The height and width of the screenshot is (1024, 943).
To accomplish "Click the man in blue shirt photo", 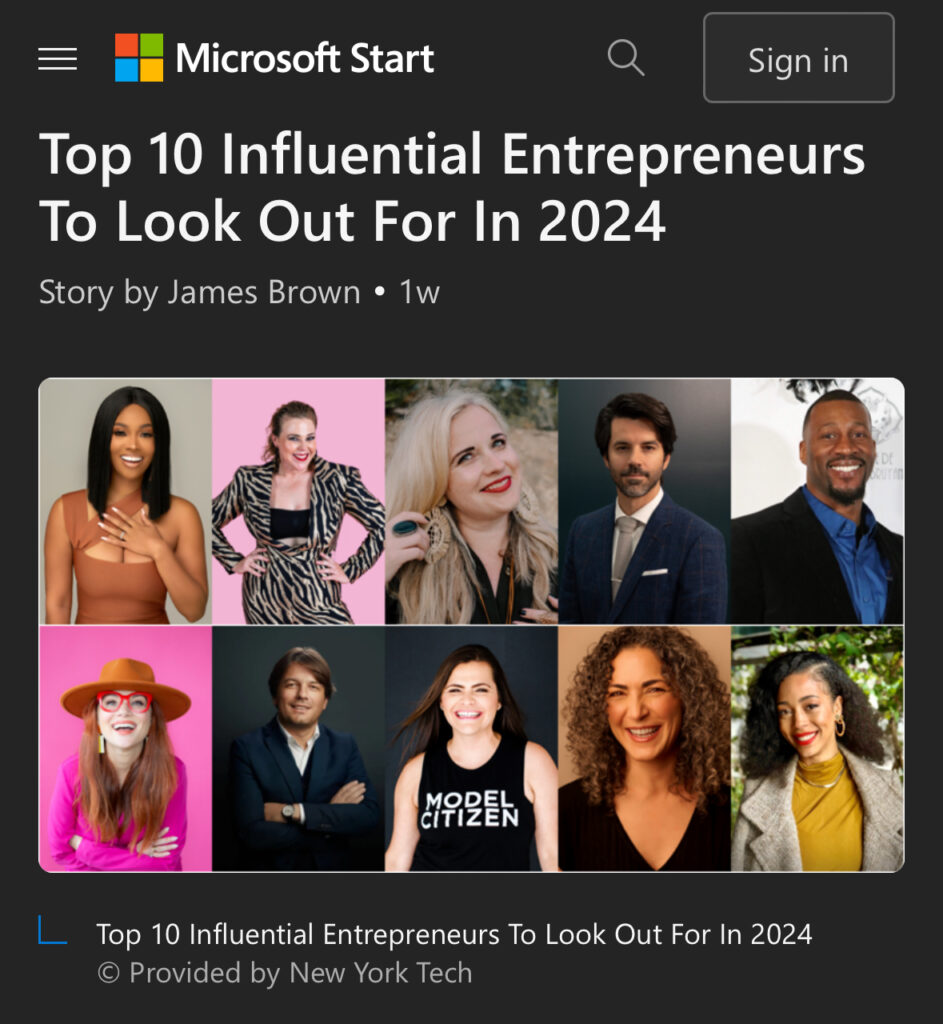I will (817, 502).
